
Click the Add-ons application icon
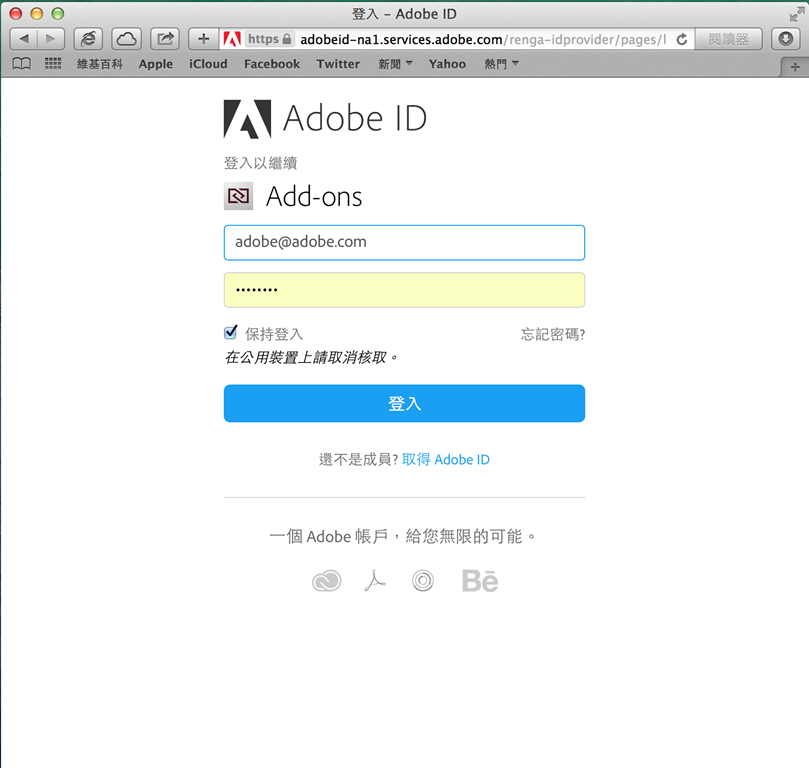(x=238, y=196)
